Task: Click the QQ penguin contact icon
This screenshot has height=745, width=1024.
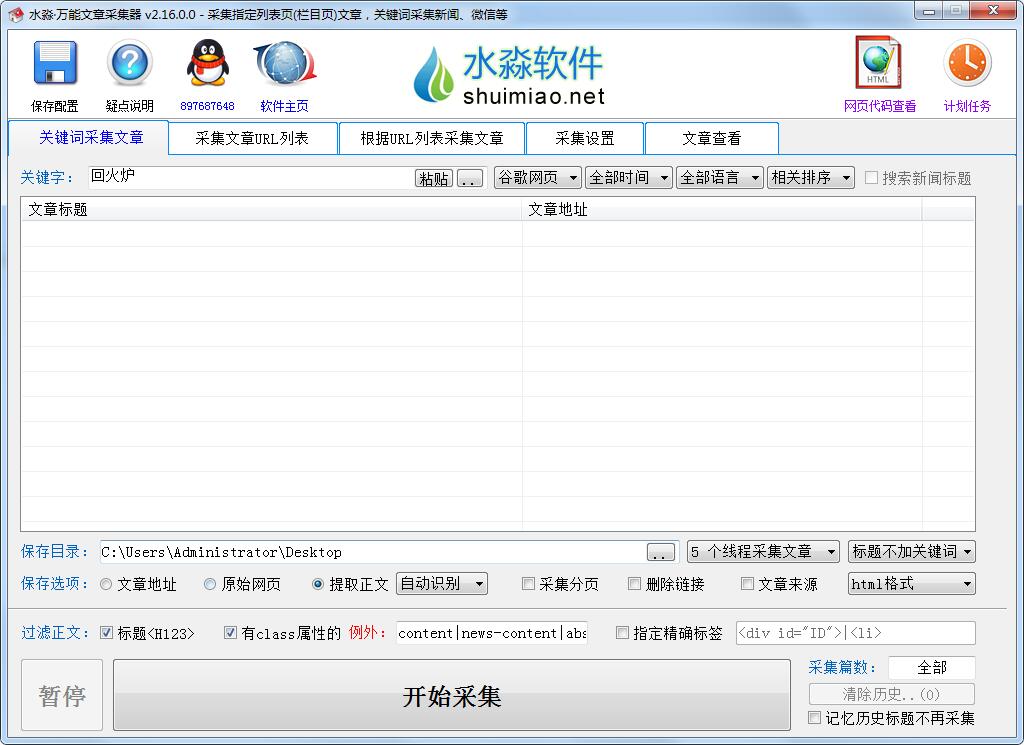Action: pyautogui.click(x=207, y=64)
